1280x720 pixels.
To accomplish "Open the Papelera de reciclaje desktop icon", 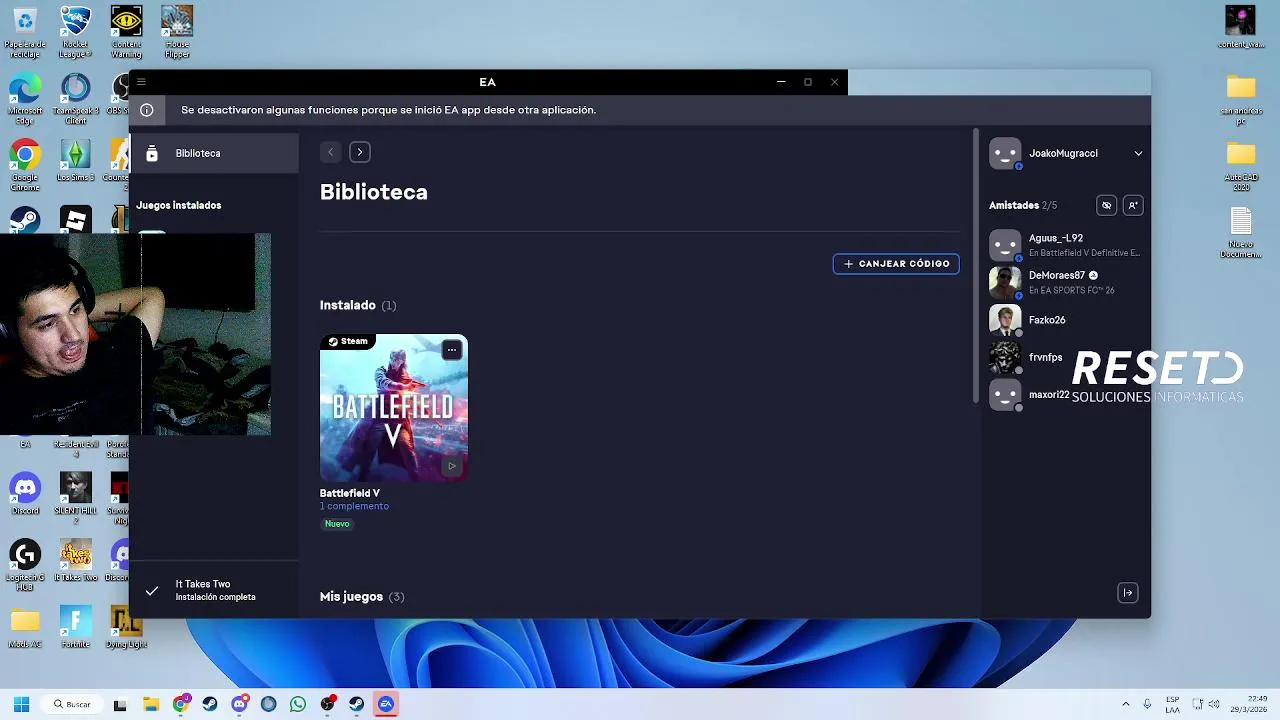I will pos(25,33).
